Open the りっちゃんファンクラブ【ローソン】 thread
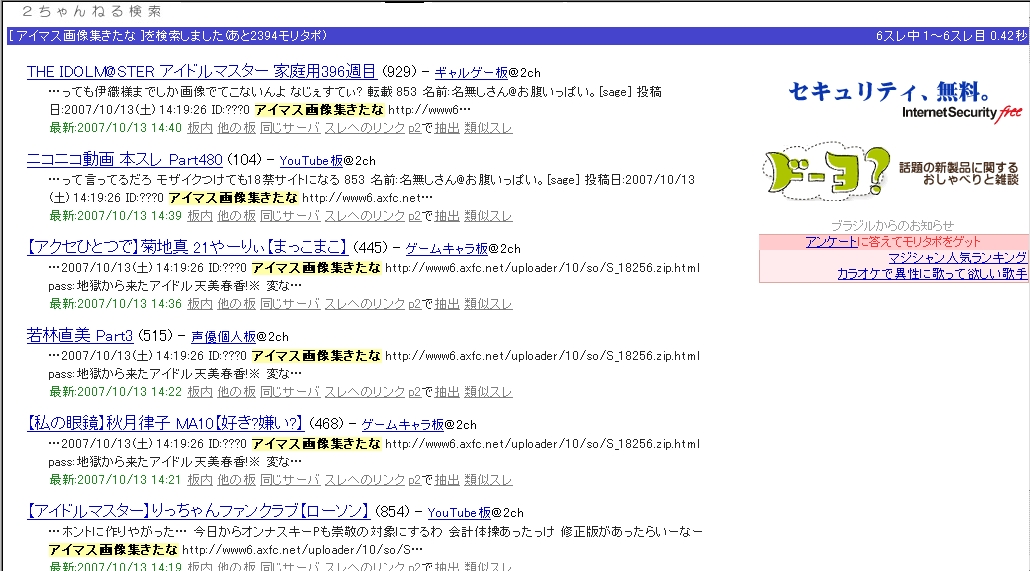1030x571 pixels. (x=198, y=512)
